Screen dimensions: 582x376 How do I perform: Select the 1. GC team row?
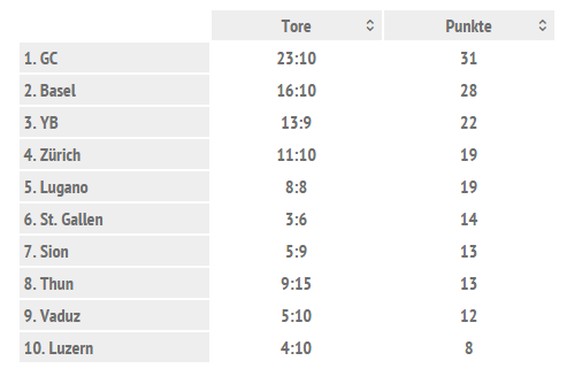(x=114, y=58)
